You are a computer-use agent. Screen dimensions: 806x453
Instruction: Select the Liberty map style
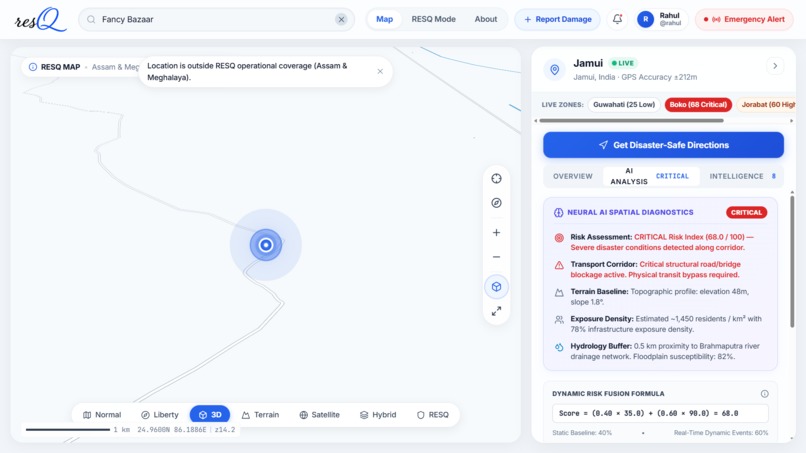pos(159,414)
